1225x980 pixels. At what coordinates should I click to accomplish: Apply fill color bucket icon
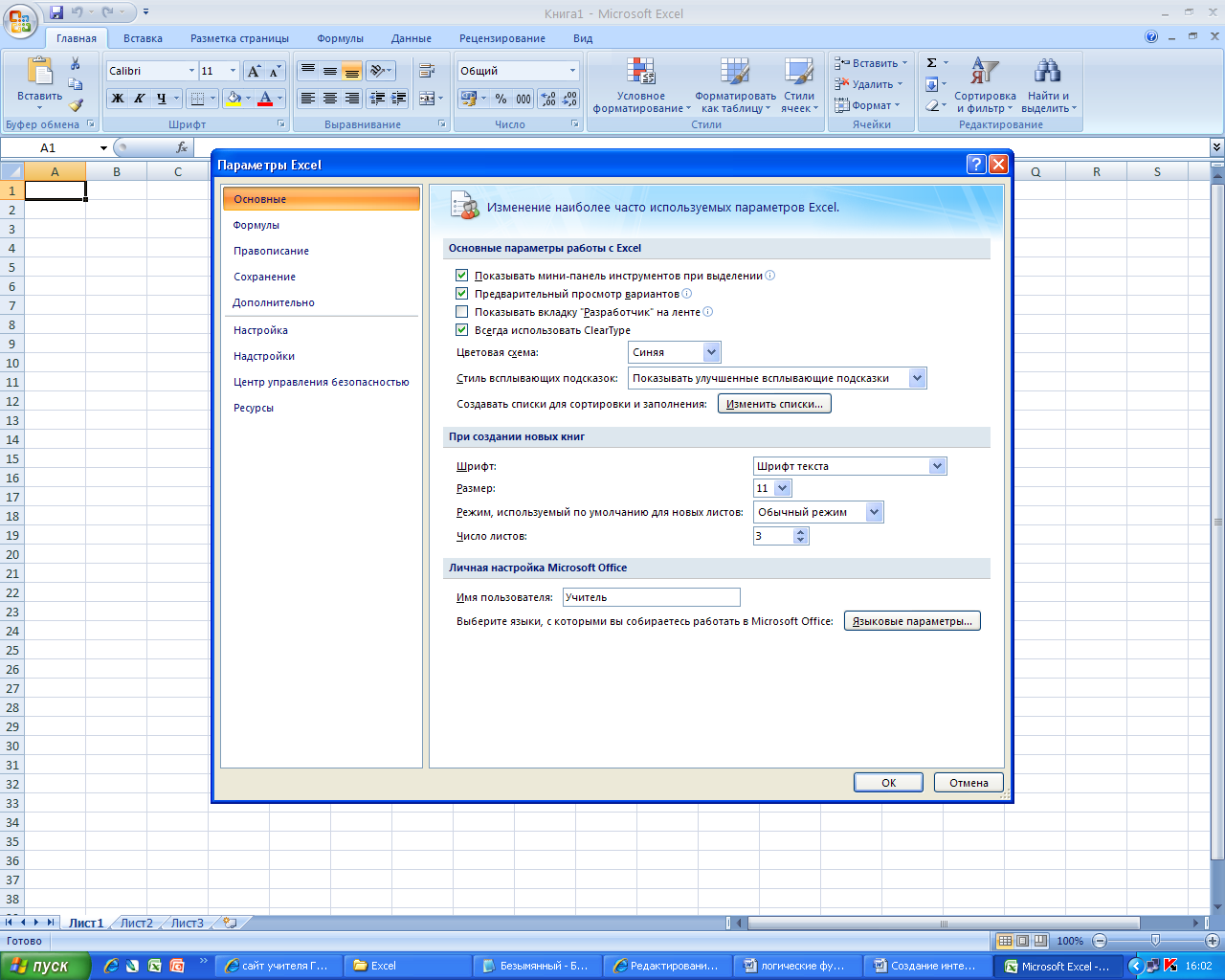(x=233, y=99)
